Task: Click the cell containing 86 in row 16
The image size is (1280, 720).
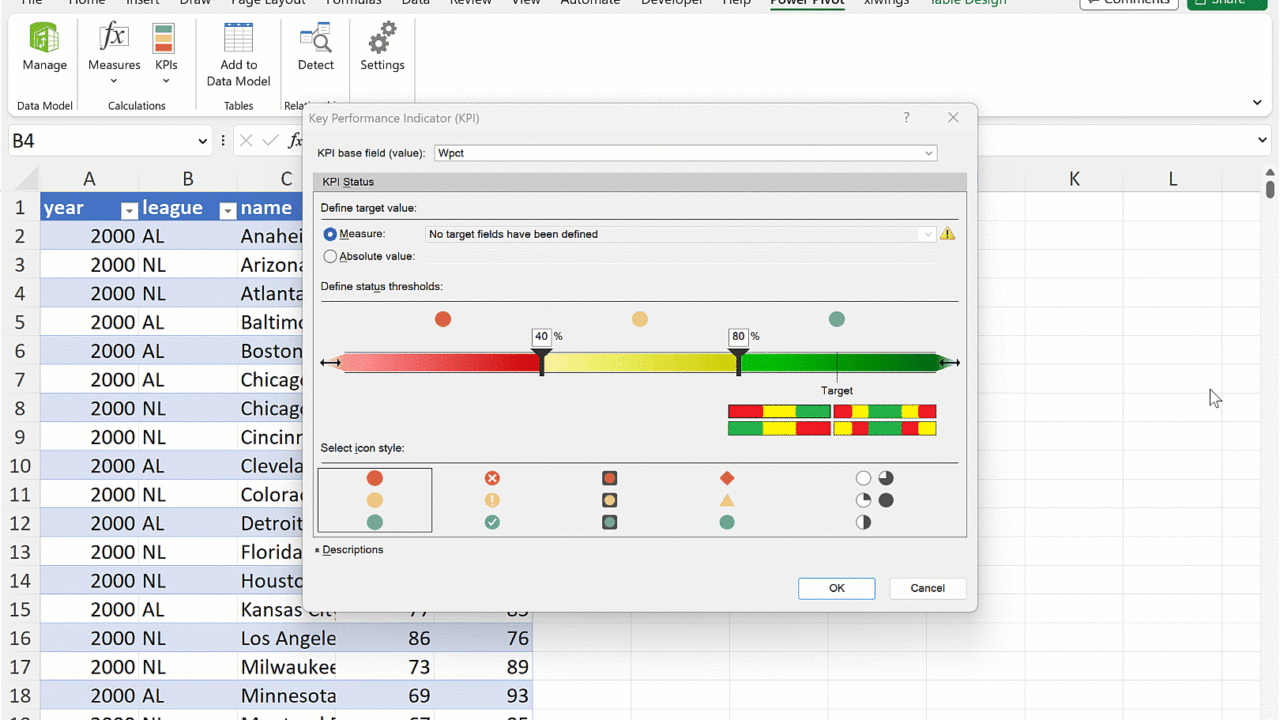Action: pos(385,638)
